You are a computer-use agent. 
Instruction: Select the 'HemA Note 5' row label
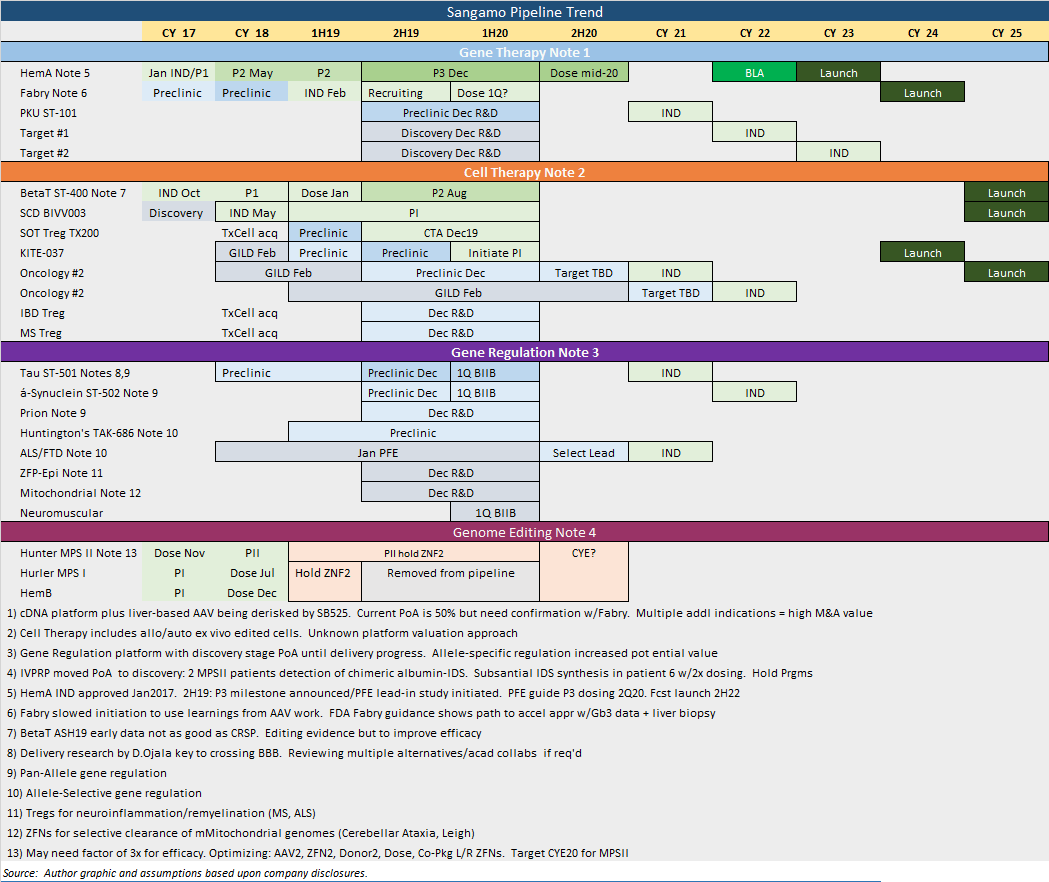(x=55, y=73)
